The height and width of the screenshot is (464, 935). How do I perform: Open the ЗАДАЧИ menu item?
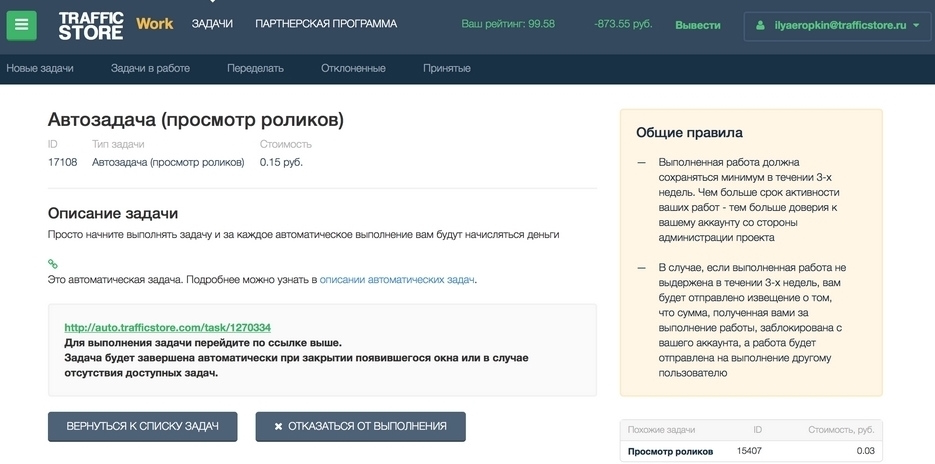click(x=212, y=24)
